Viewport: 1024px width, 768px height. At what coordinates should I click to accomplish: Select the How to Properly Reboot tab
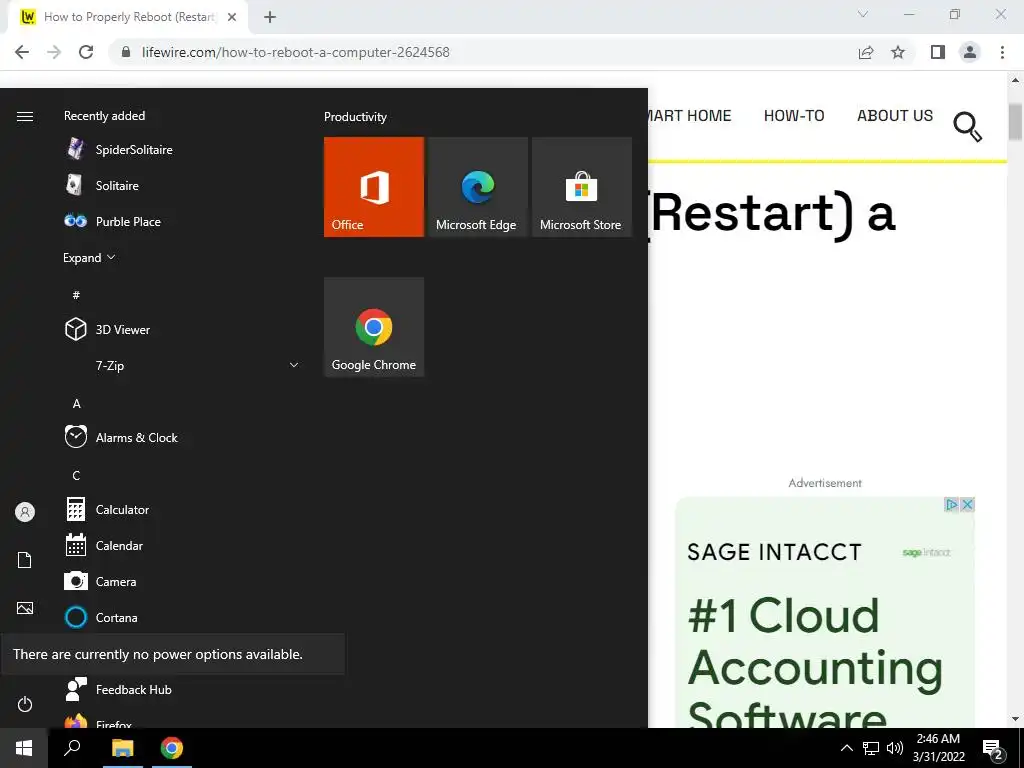pos(127,17)
